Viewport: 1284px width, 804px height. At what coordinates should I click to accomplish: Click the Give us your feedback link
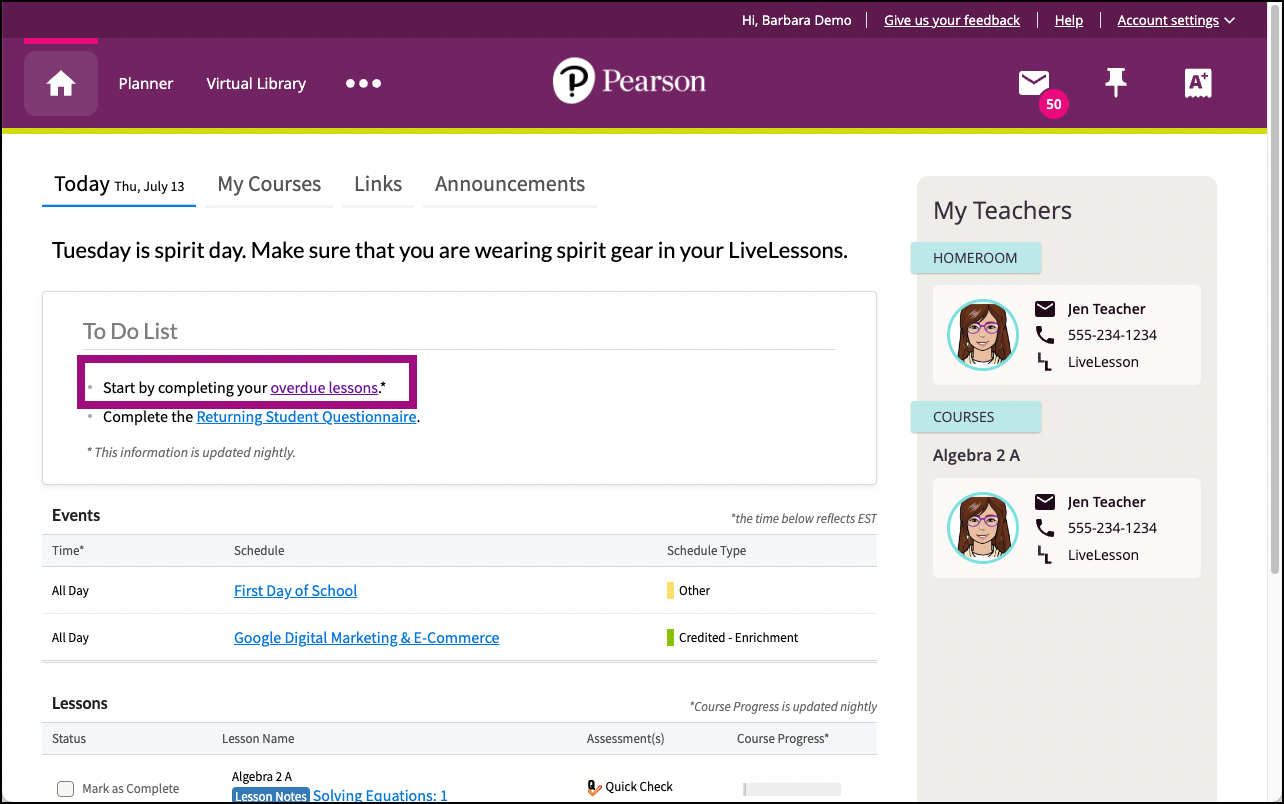pyautogui.click(x=951, y=20)
